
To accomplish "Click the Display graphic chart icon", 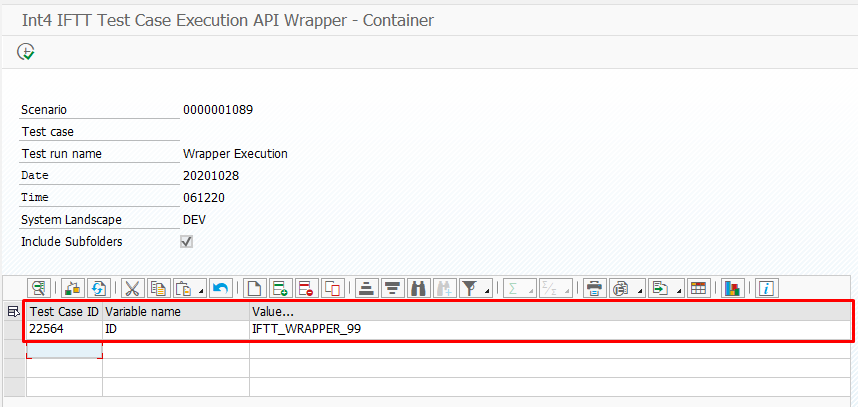I will pos(733,288).
